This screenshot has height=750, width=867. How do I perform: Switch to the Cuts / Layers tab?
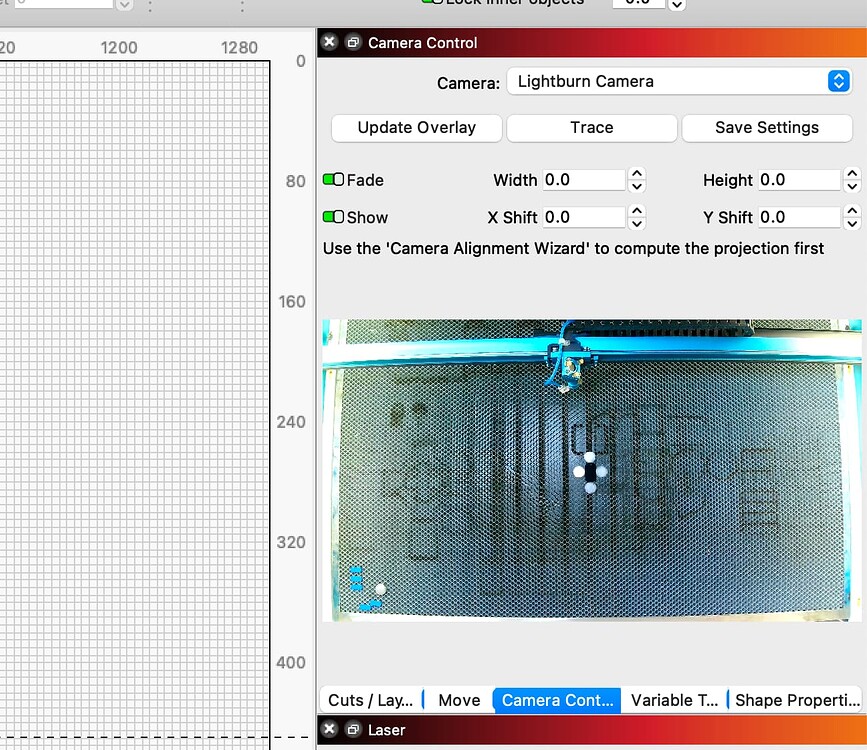(x=371, y=700)
